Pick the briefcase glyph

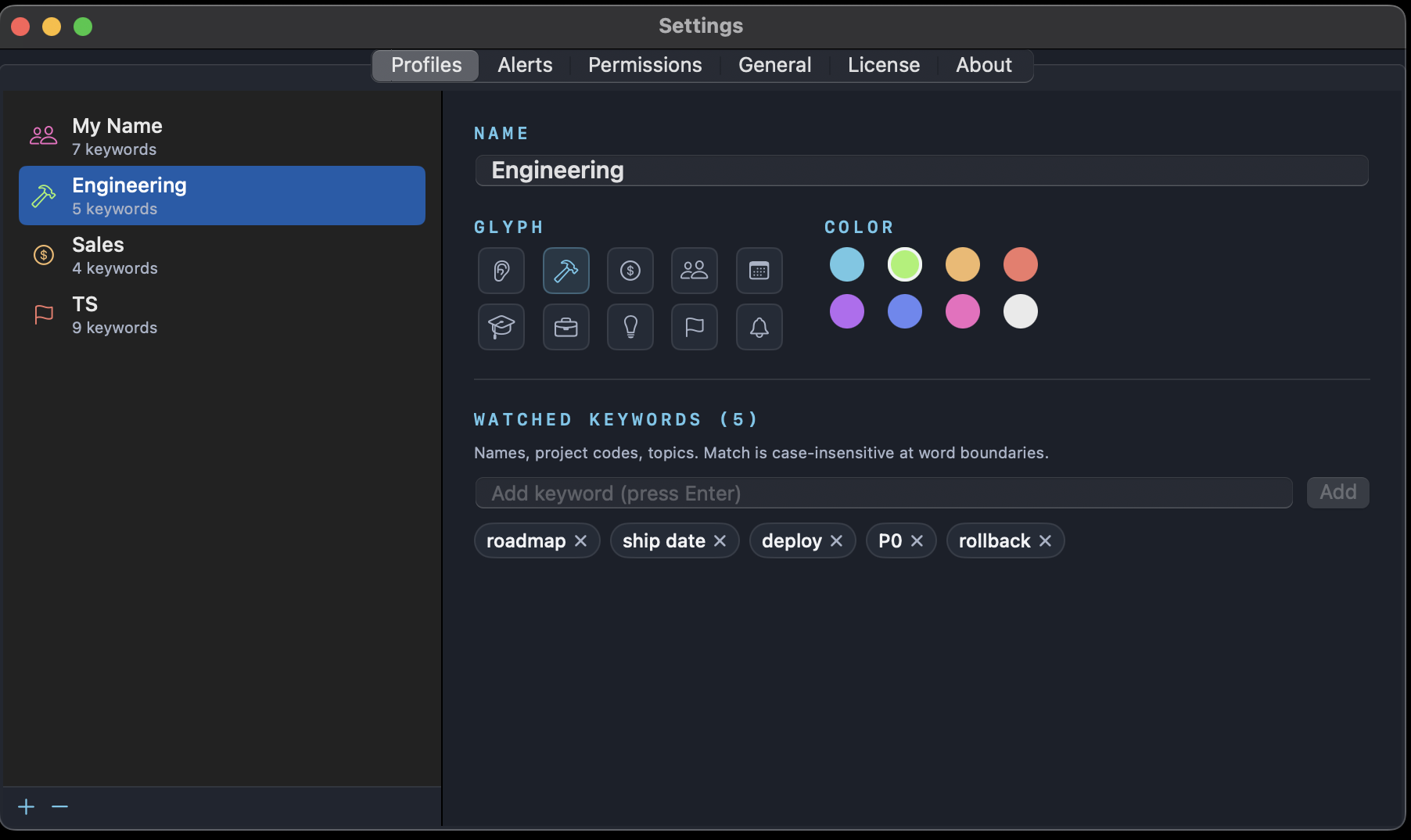pyautogui.click(x=566, y=327)
